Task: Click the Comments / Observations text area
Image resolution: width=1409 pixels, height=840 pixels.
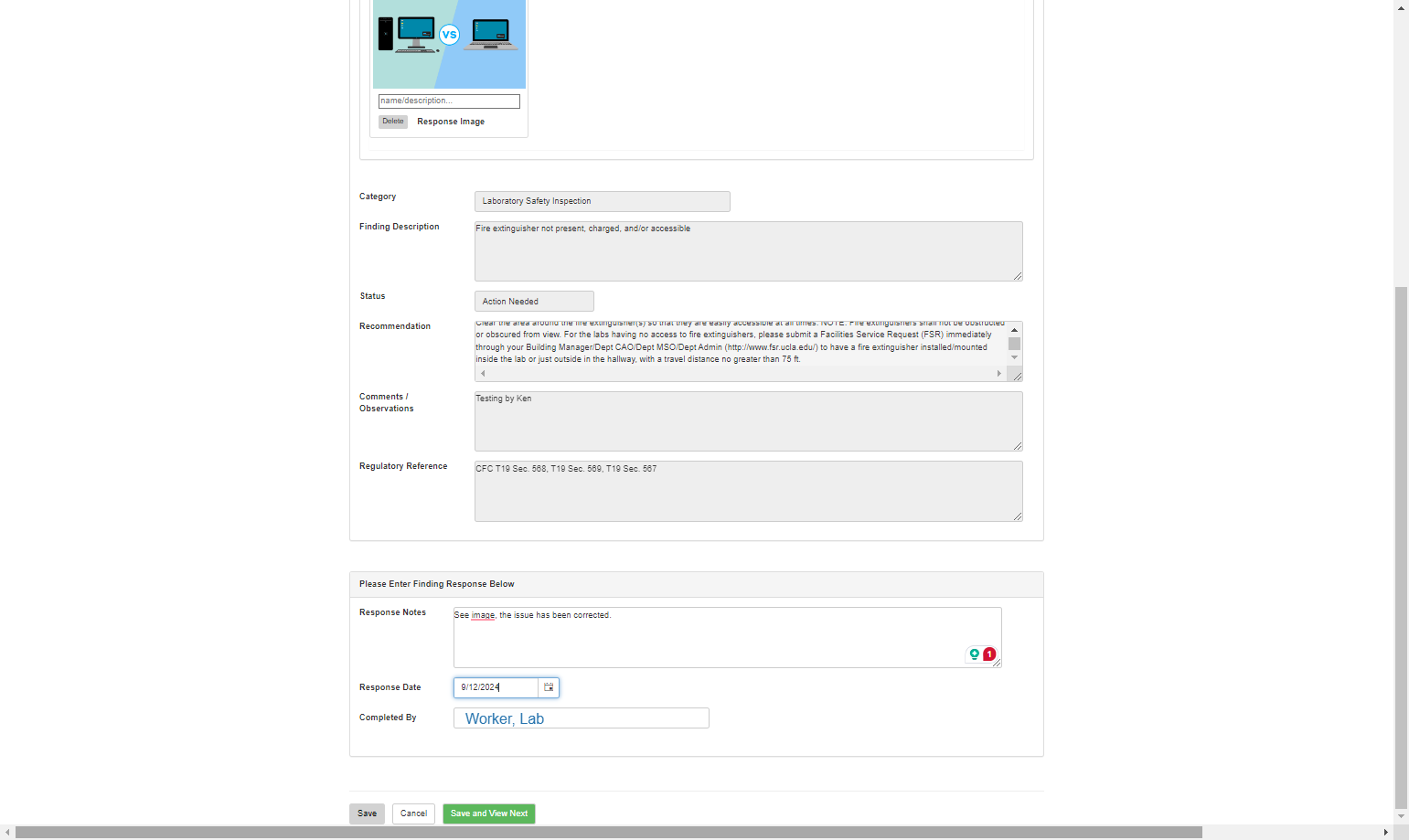Action: coord(748,421)
